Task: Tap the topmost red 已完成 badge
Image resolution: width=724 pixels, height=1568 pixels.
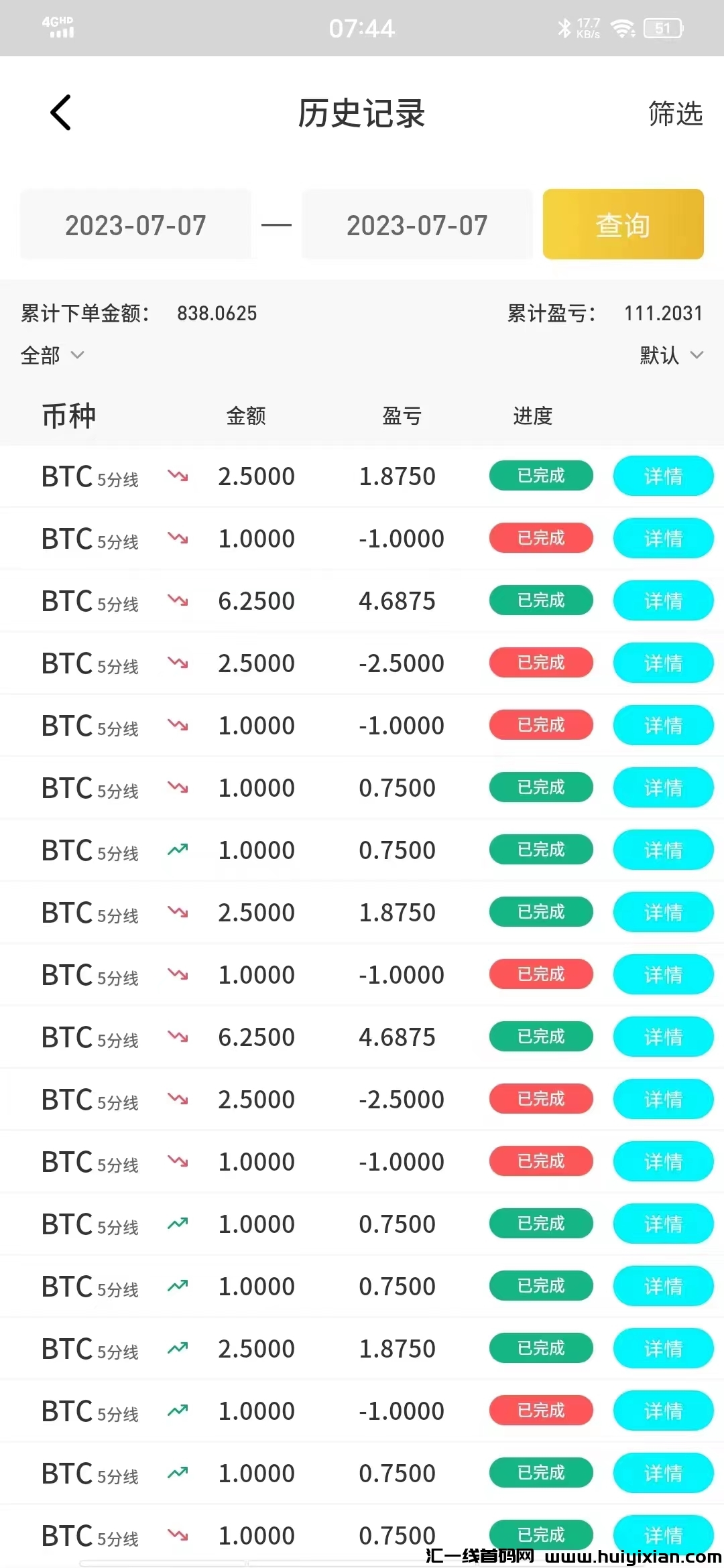Action: [x=541, y=539]
